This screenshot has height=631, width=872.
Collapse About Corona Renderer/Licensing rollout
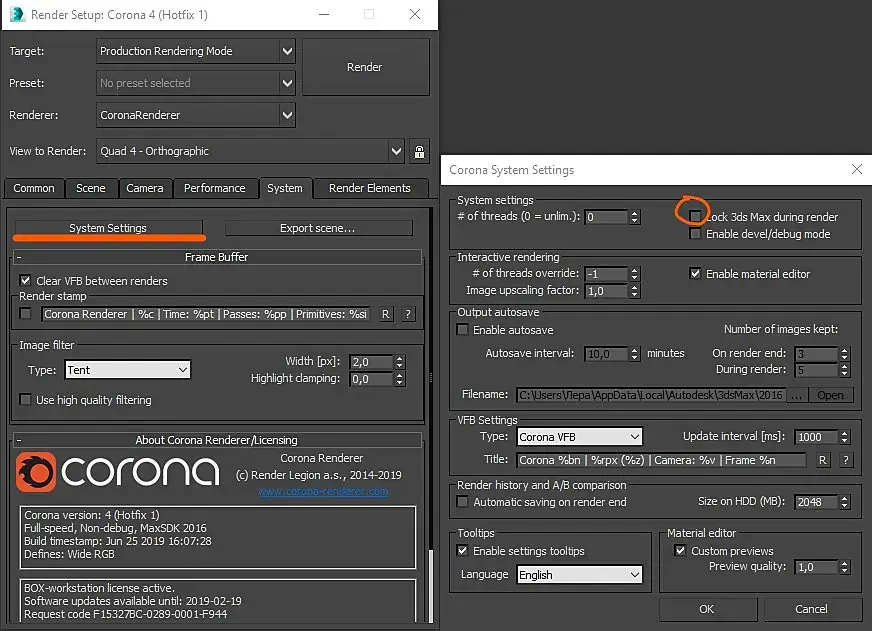217,440
